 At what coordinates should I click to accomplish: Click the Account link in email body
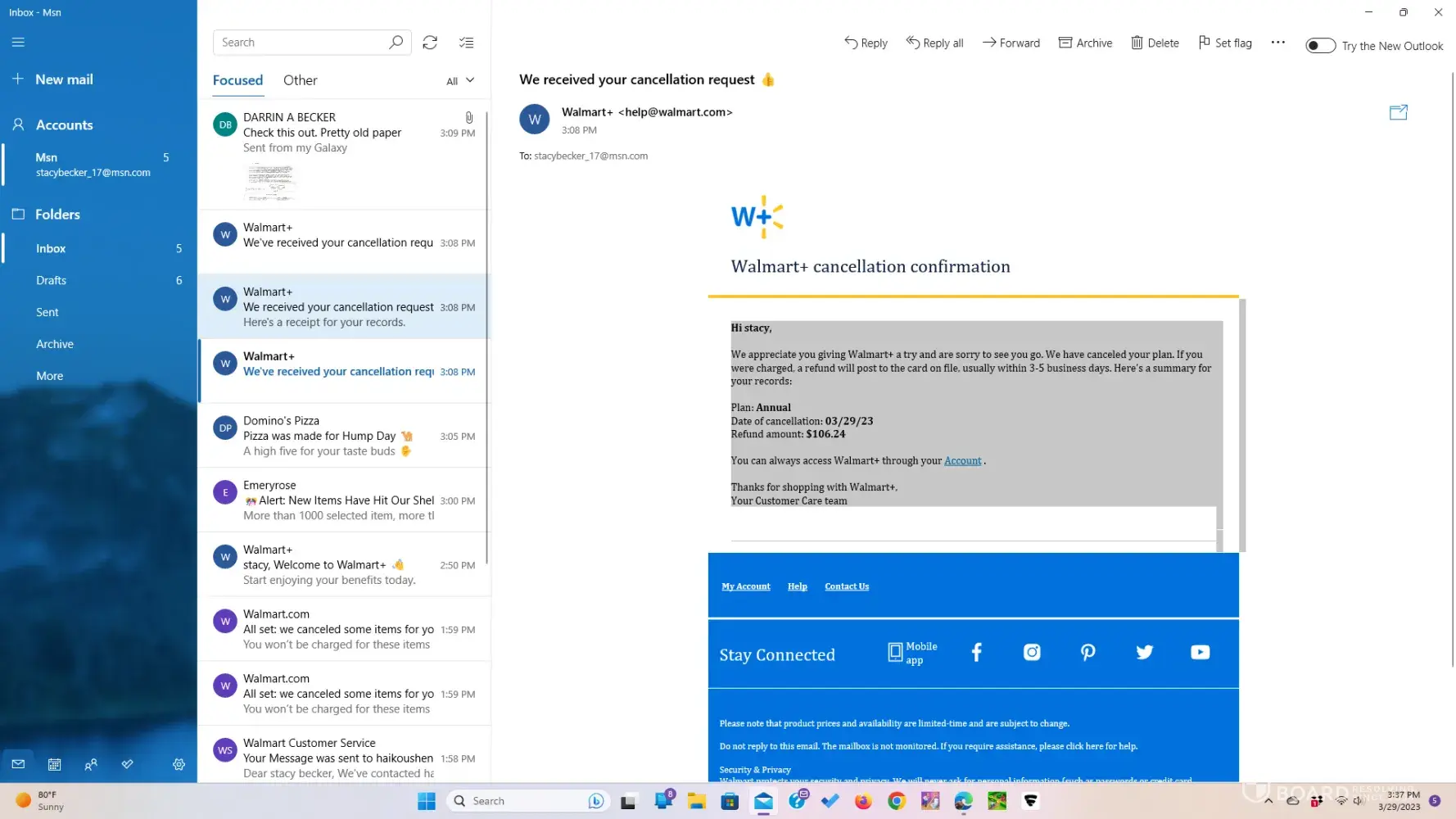[x=962, y=461]
